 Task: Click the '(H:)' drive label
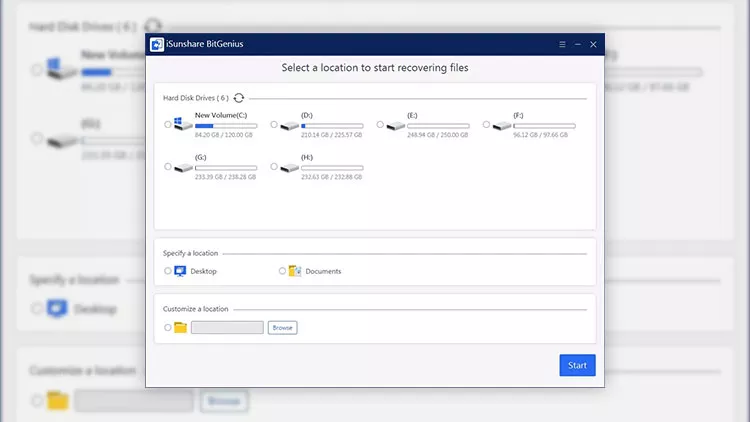pos(307,157)
